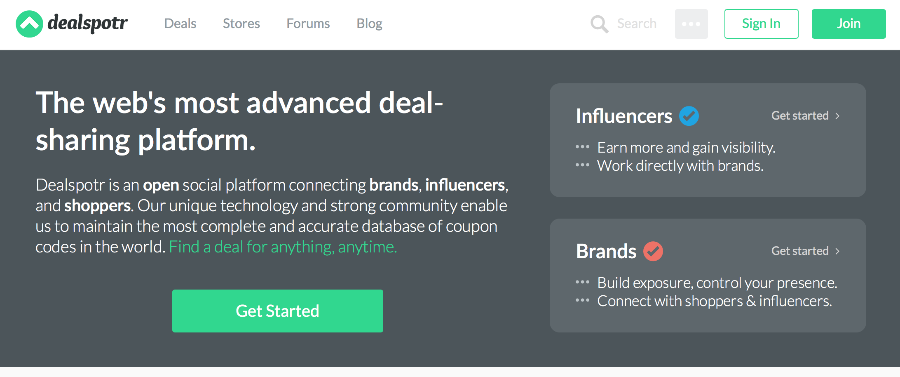Click the blue verified badge beside Influencers

point(689,116)
